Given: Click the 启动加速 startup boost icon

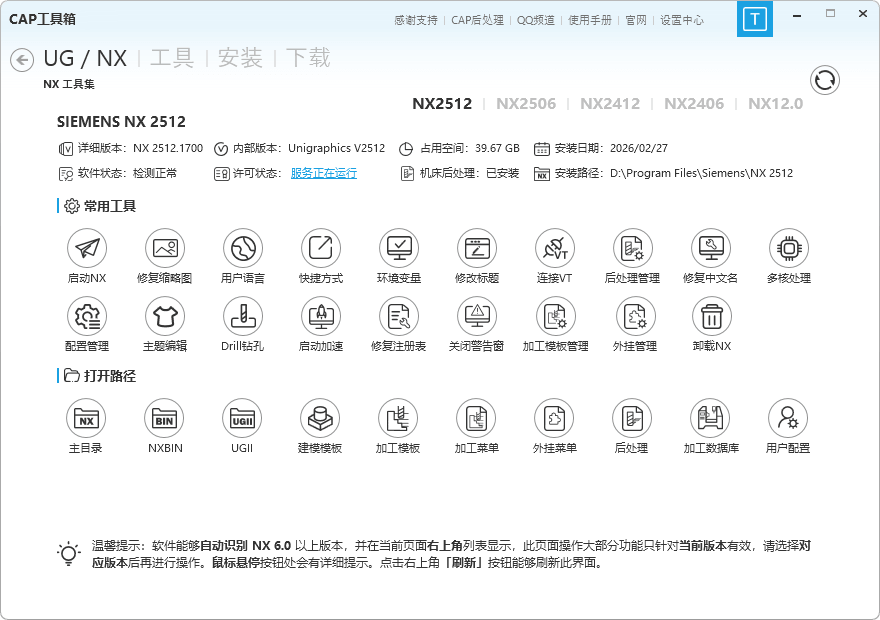Looking at the screenshot, I should (321, 316).
